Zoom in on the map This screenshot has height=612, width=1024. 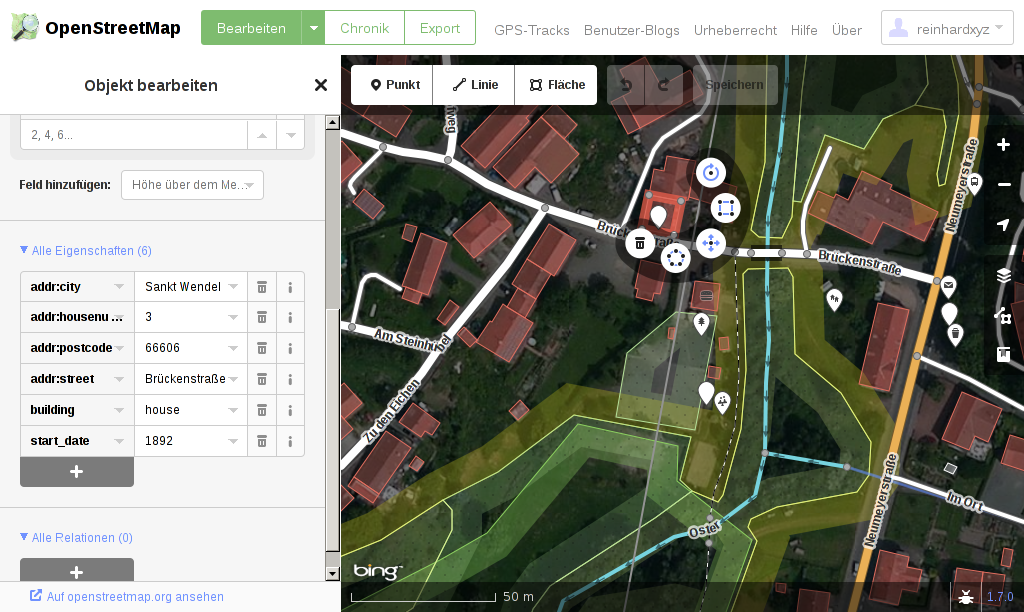1003,145
